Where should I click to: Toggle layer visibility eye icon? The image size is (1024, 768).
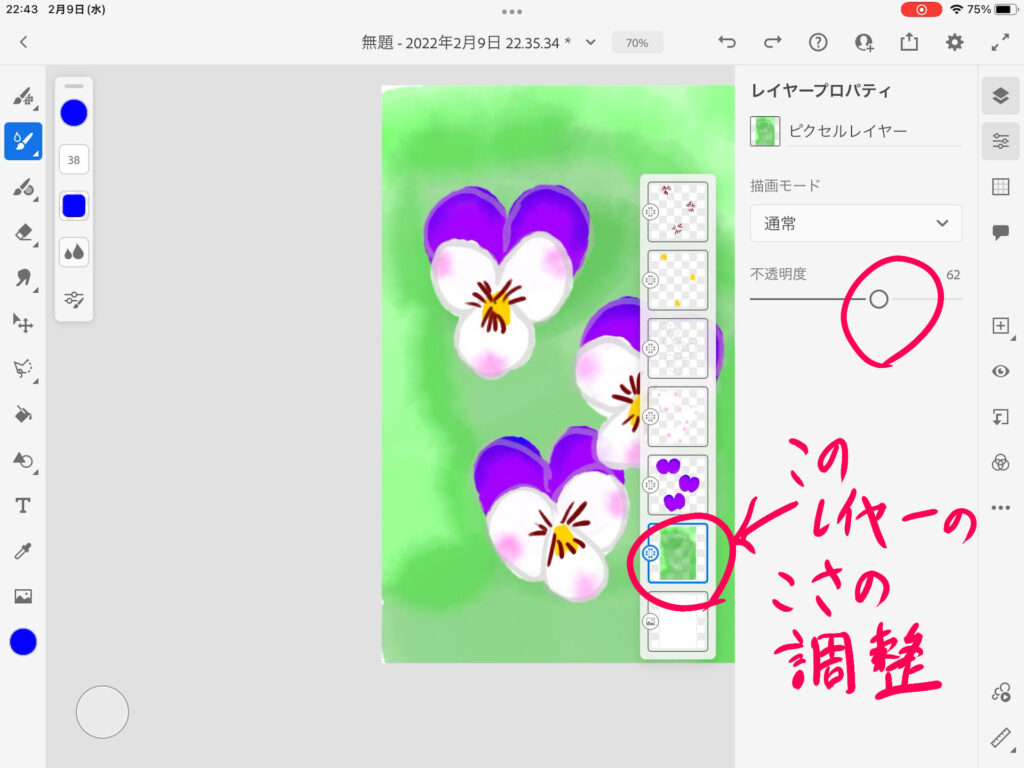tap(1000, 371)
